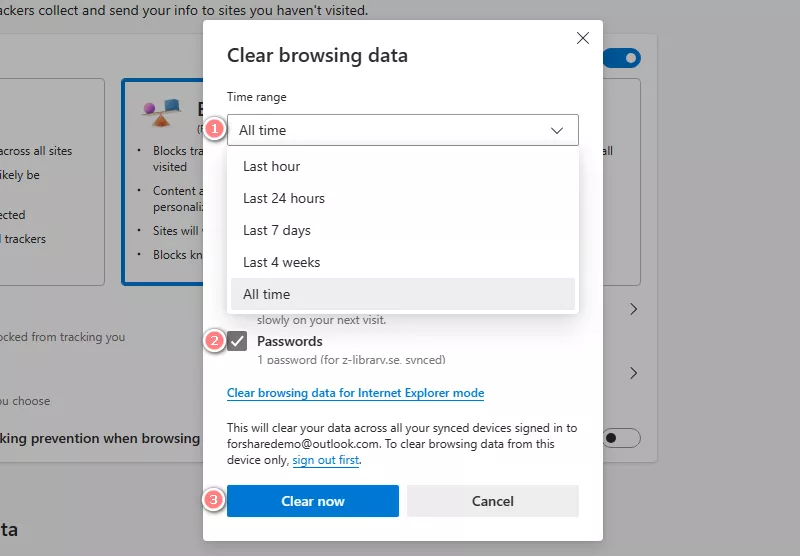Choose Last 4 weeks option
The width and height of the screenshot is (800, 556).
[x=403, y=262]
